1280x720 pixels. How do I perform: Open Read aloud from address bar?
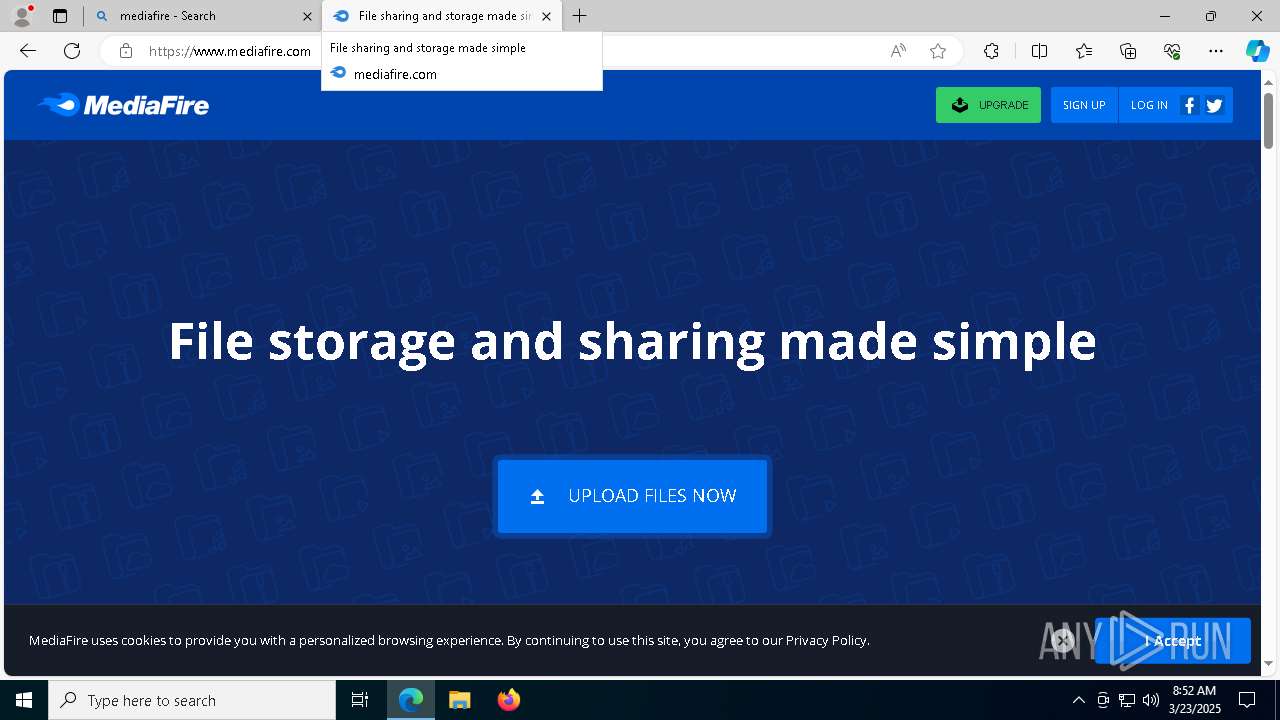pyautogui.click(x=898, y=51)
